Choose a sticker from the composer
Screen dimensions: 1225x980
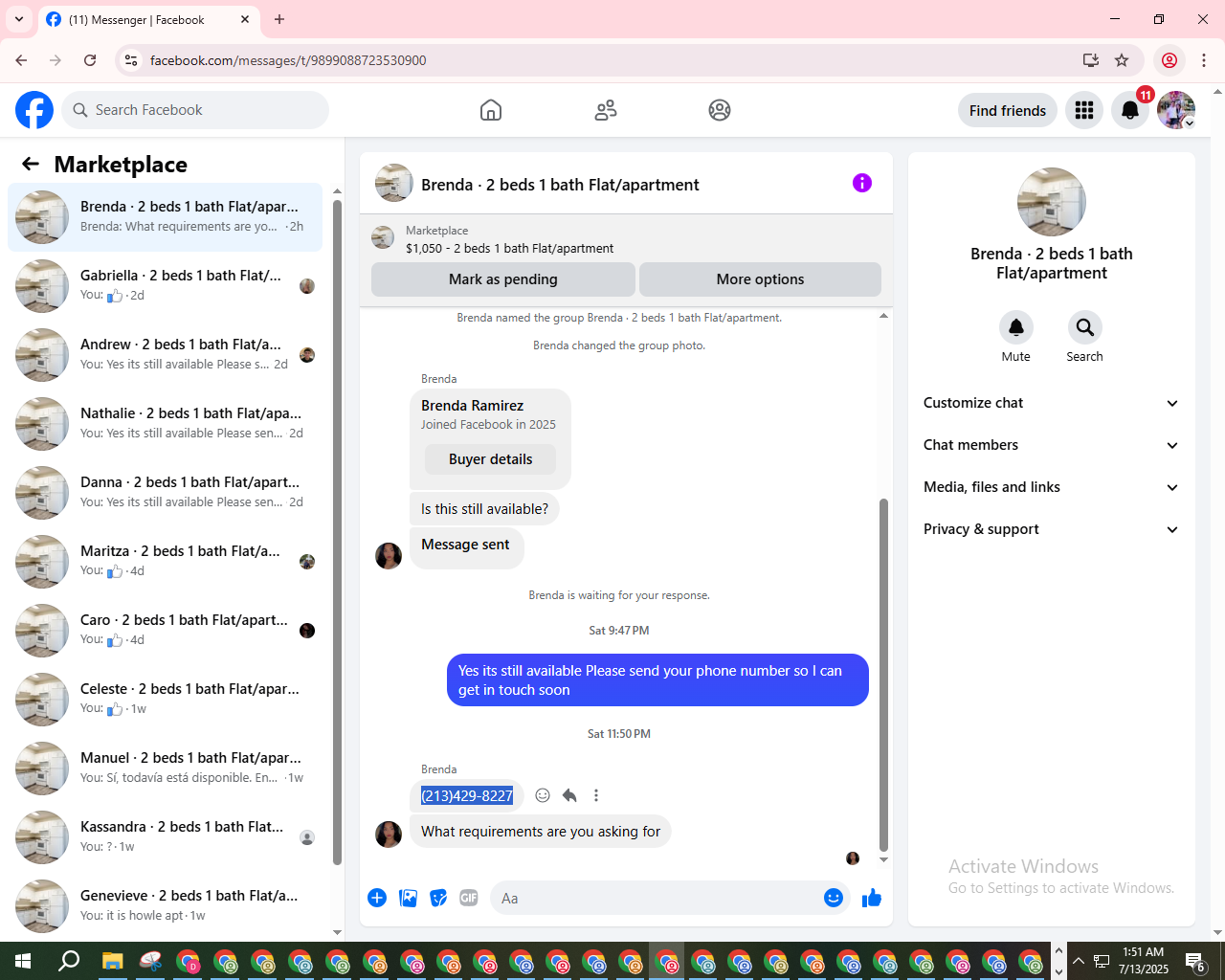coord(438,898)
